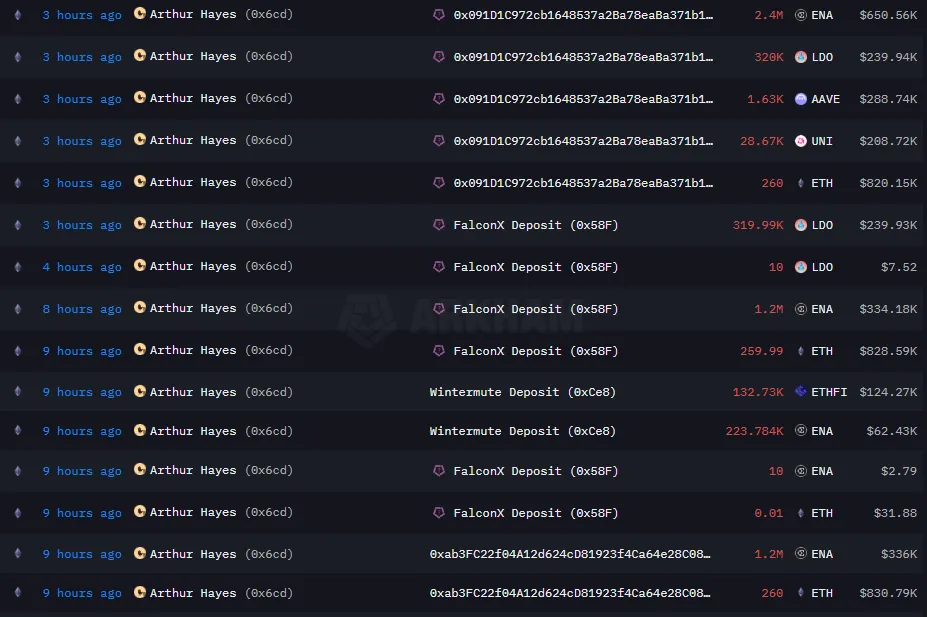
Task: Click the Arthur Hayes avatar beside '8 hours ago'
Action: click(x=140, y=309)
